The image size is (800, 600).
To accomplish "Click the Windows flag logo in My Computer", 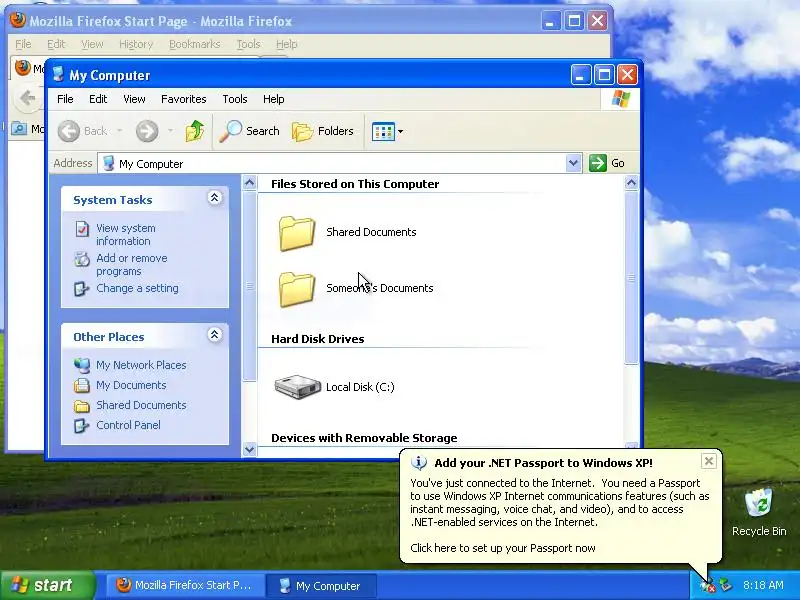I will tap(621, 98).
